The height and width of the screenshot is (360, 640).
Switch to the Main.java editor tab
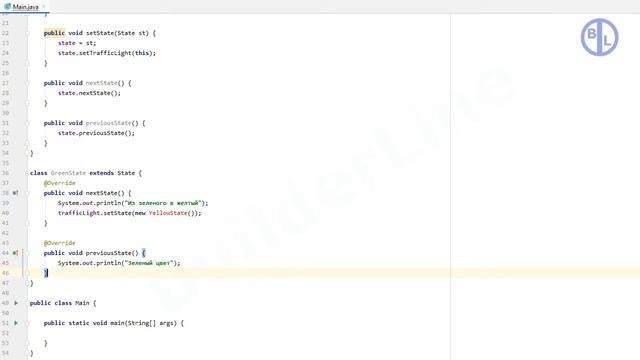tap(25, 7)
